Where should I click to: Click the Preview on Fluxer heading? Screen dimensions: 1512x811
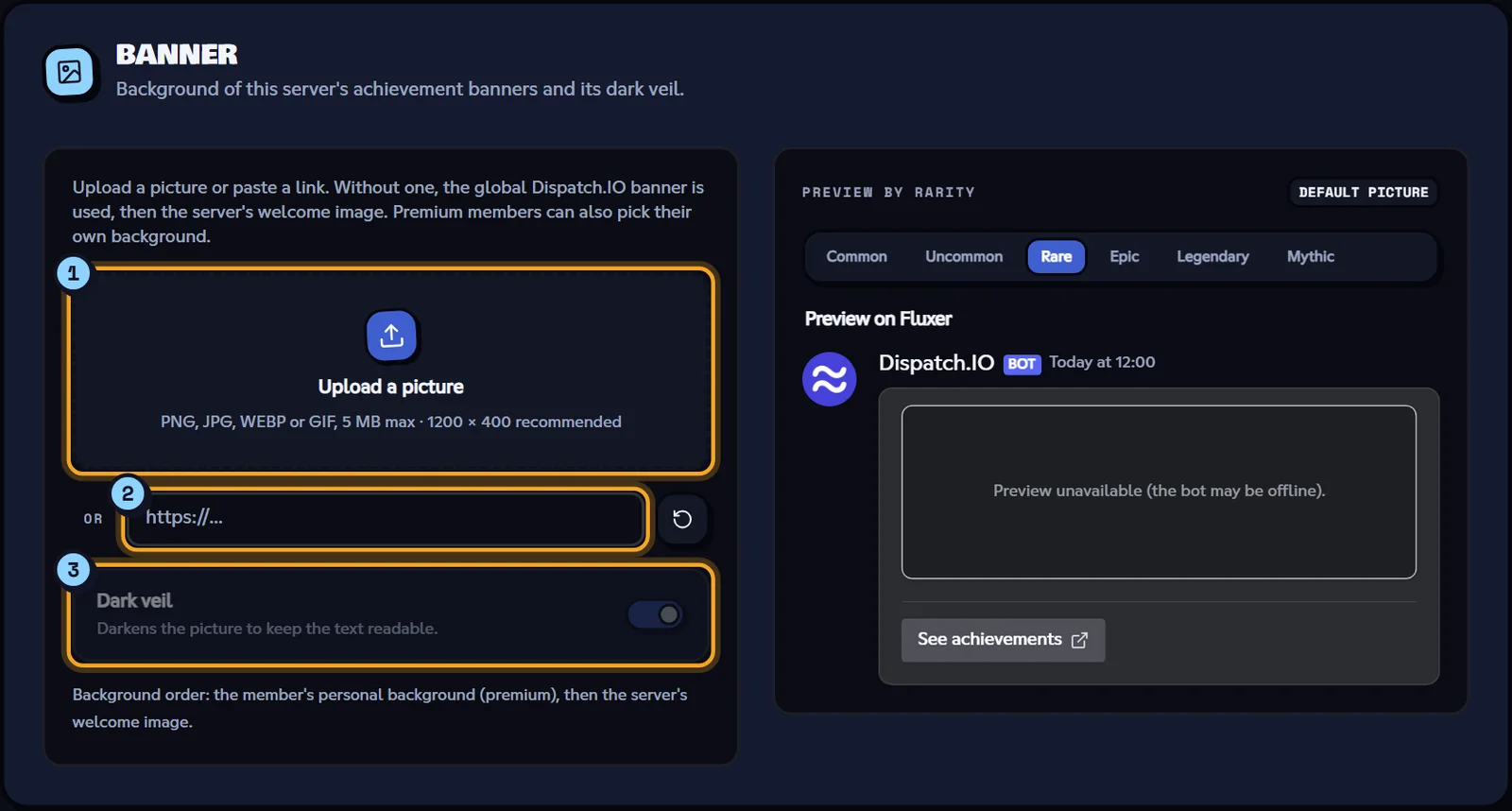(x=878, y=319)
